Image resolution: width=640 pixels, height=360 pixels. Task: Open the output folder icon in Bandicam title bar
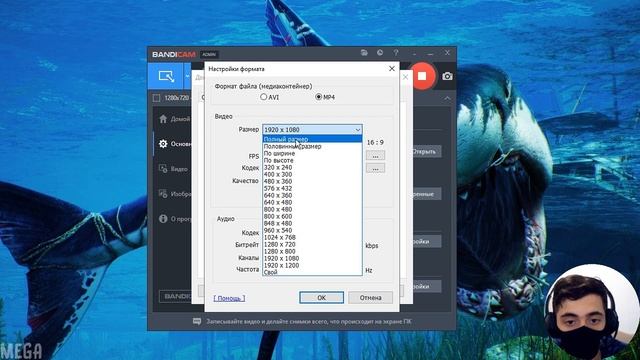(364, 53)
